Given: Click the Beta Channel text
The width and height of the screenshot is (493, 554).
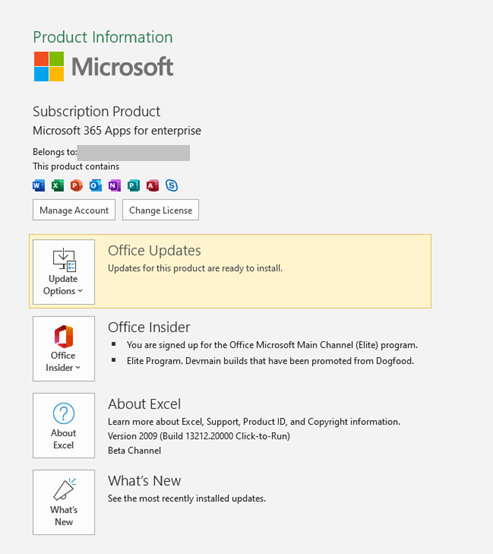Looking at the screenshot, I should pyautogui.click(x=134, y=450).
